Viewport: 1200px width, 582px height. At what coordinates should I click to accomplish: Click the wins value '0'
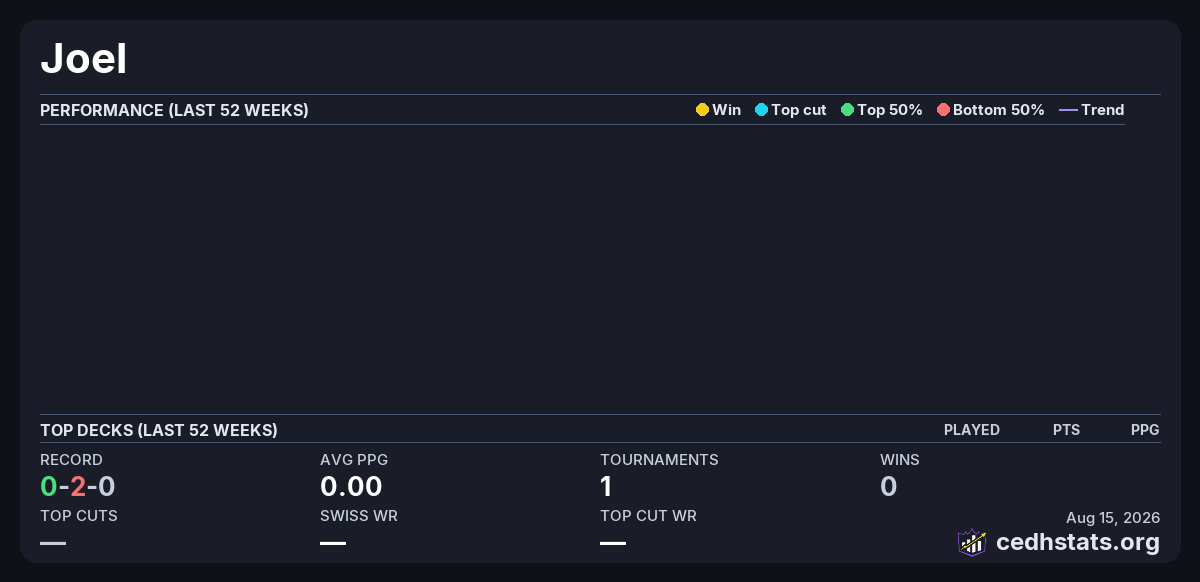(x=888, y=487)
